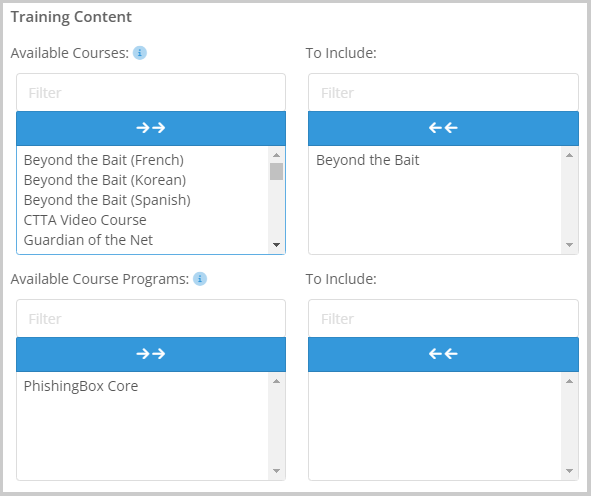Viewport: 591px width, 496px height.
Task: Remove all included courses with double left arrows
Action: (x=443, y=128)
